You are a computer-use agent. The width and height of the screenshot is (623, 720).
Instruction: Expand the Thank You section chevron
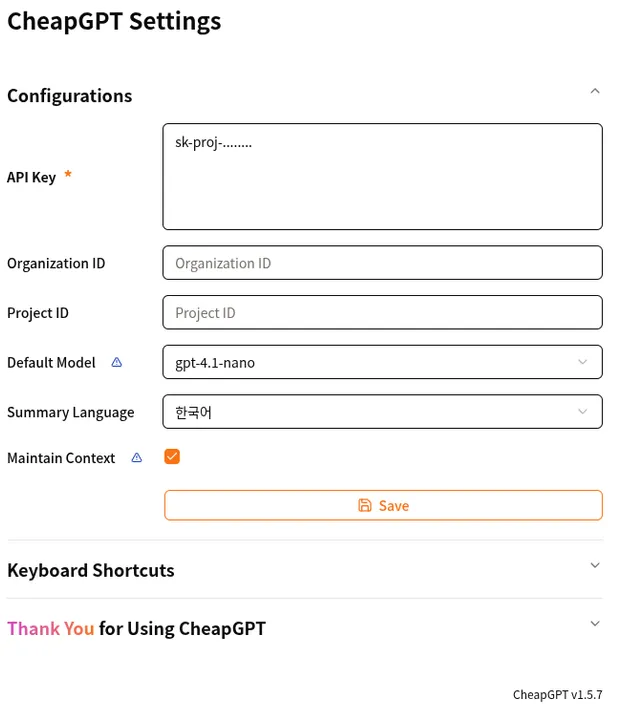coord(595,624)
